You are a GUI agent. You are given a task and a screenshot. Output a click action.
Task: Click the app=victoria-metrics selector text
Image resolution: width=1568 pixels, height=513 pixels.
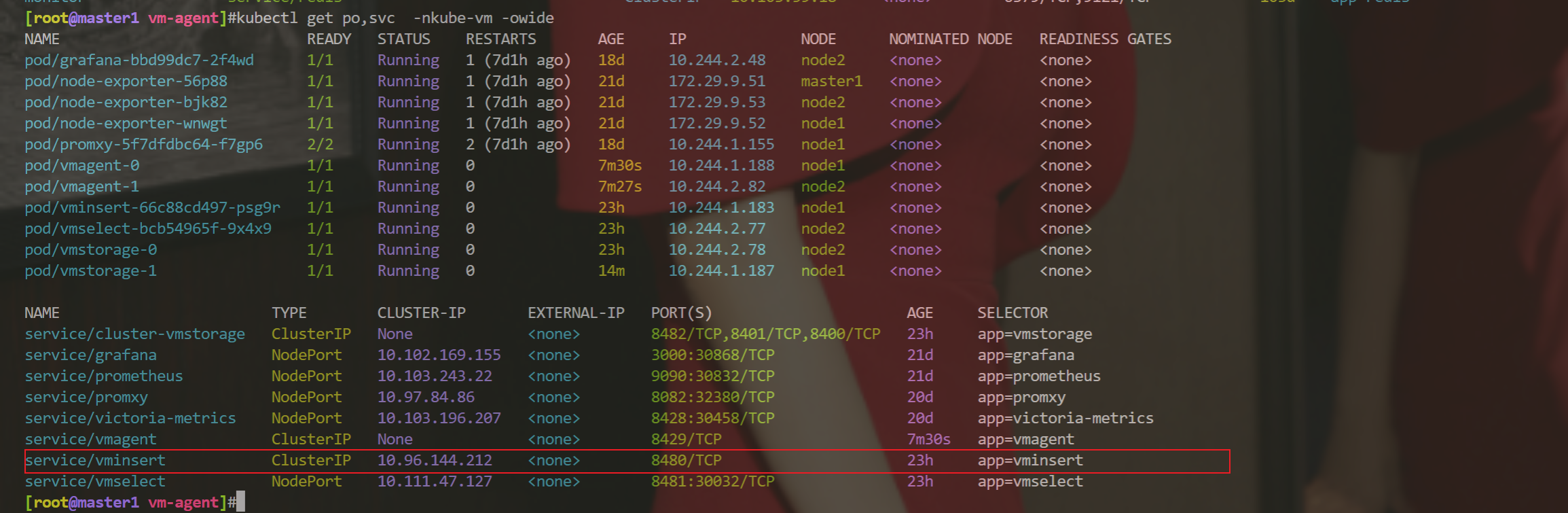(1065, 419)
